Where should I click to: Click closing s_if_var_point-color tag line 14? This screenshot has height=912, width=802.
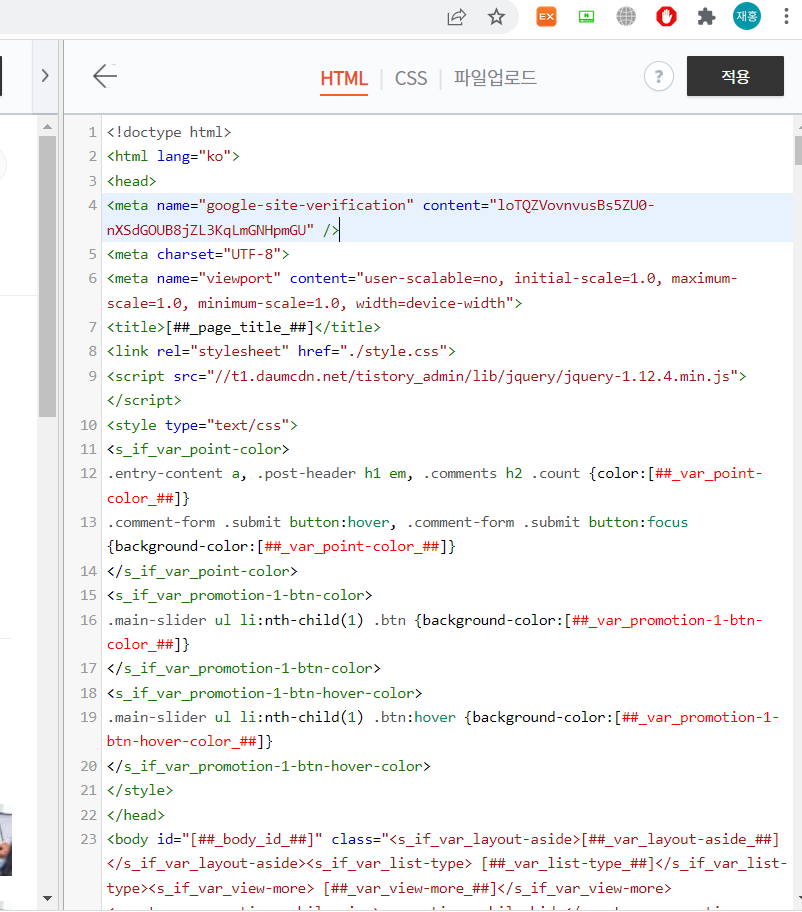[202, 571]
